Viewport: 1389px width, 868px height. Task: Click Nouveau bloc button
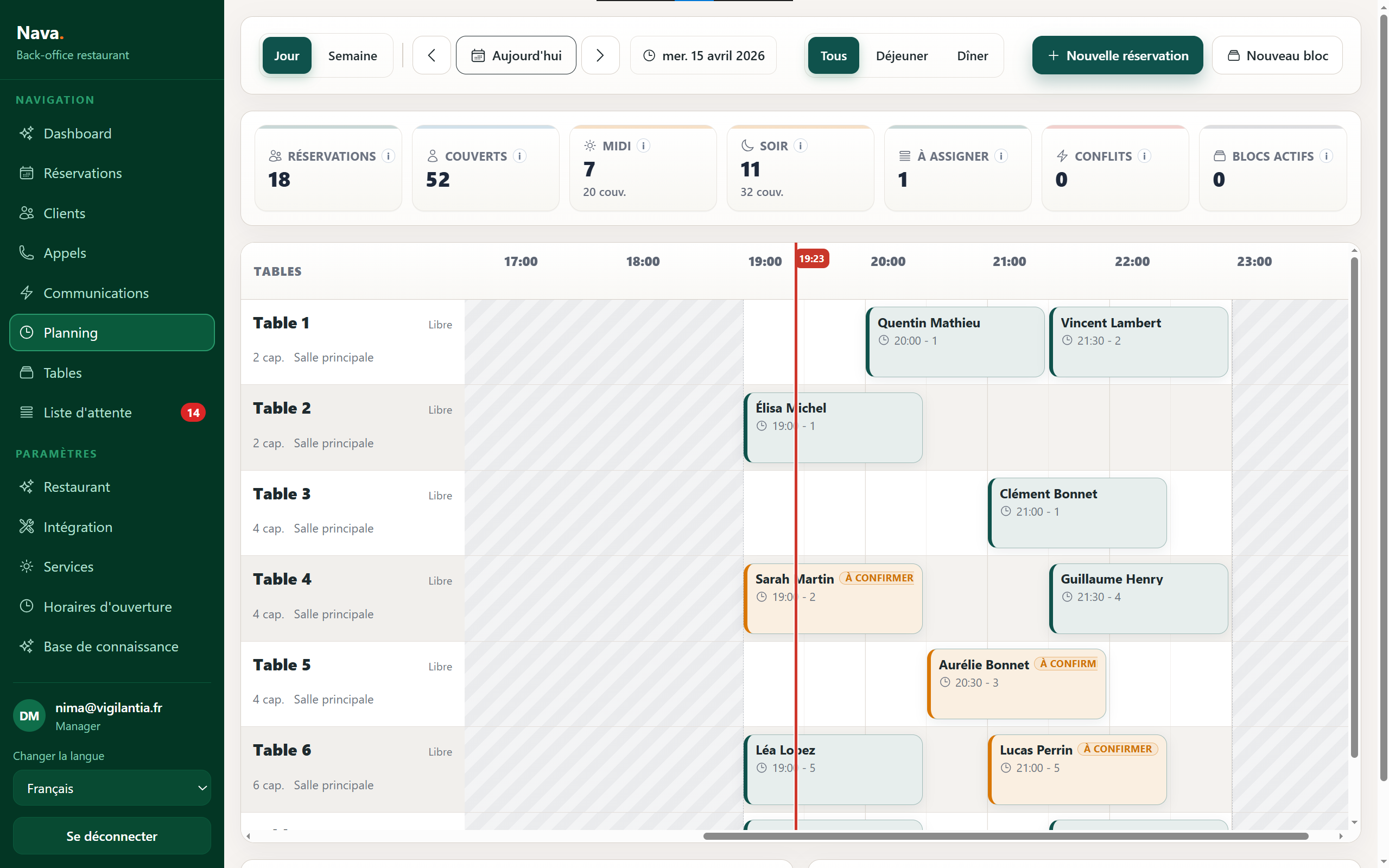[1277, 55]
